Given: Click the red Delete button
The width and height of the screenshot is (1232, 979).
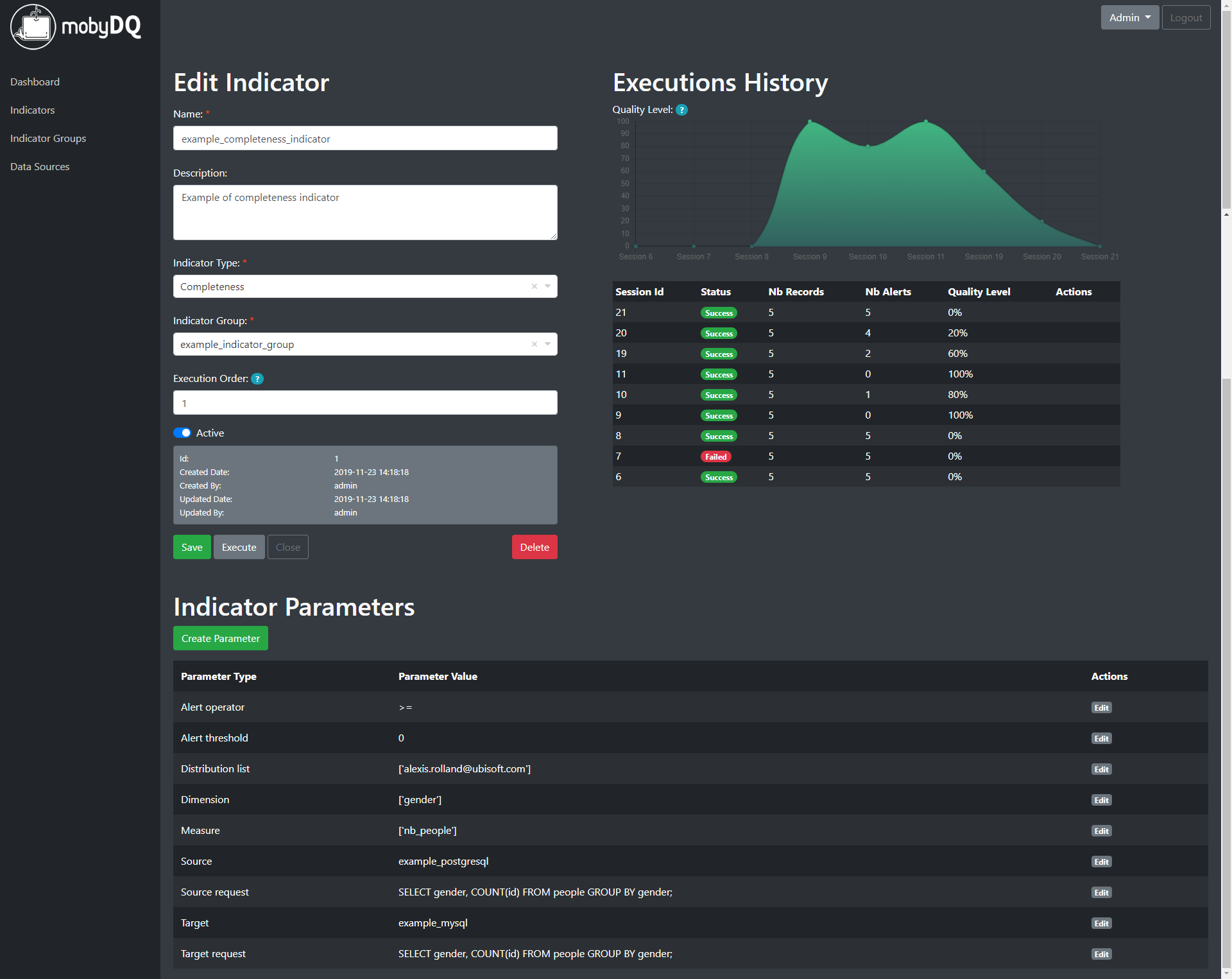Looking at the screenshot, I should 534,547.
